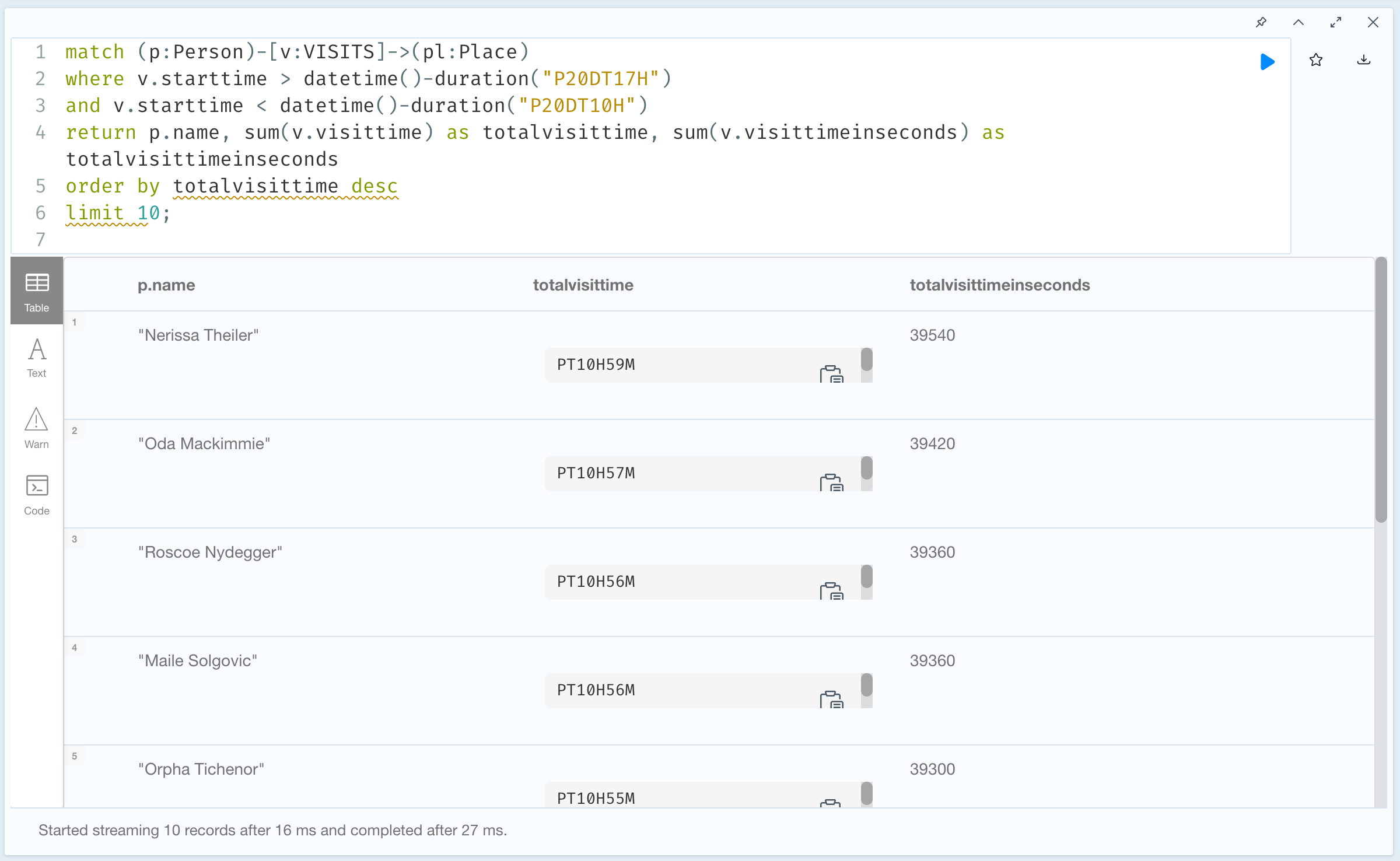Open the Warn view
Screen dimensions: 1400x861
click(x=37, y=428)
